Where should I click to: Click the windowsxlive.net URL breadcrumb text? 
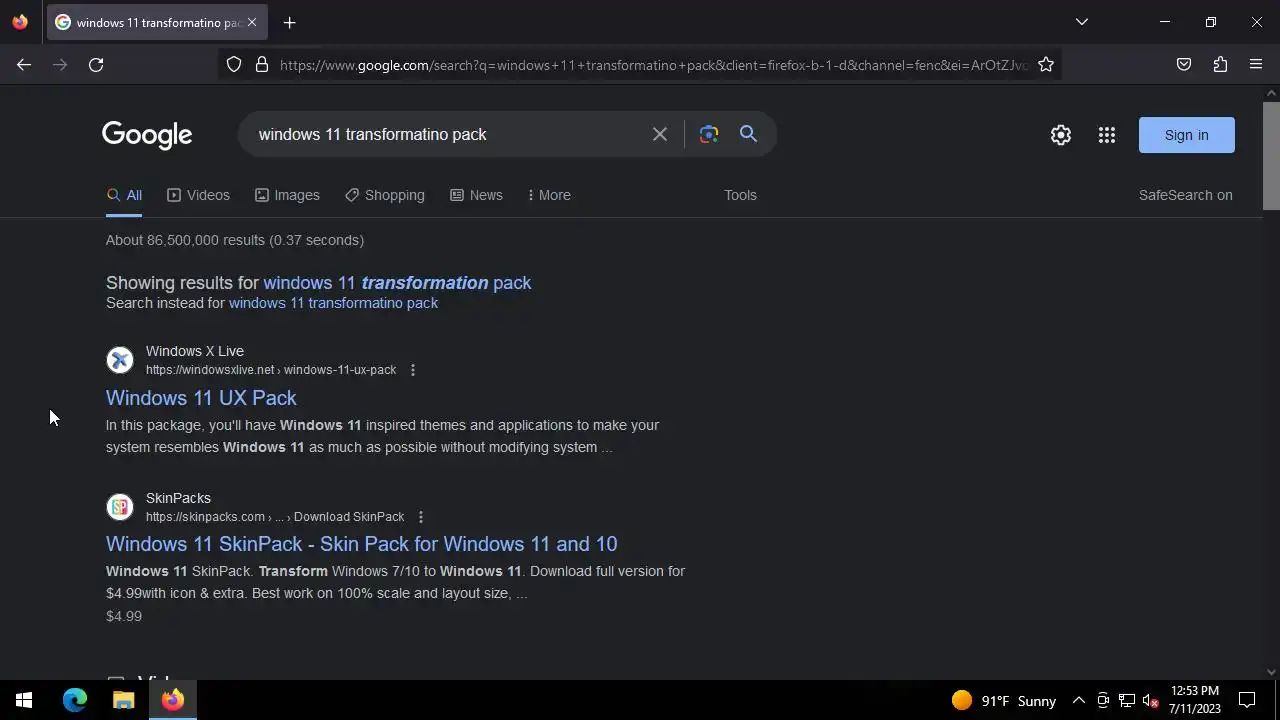pyautogui.click(x=271, y=370)
